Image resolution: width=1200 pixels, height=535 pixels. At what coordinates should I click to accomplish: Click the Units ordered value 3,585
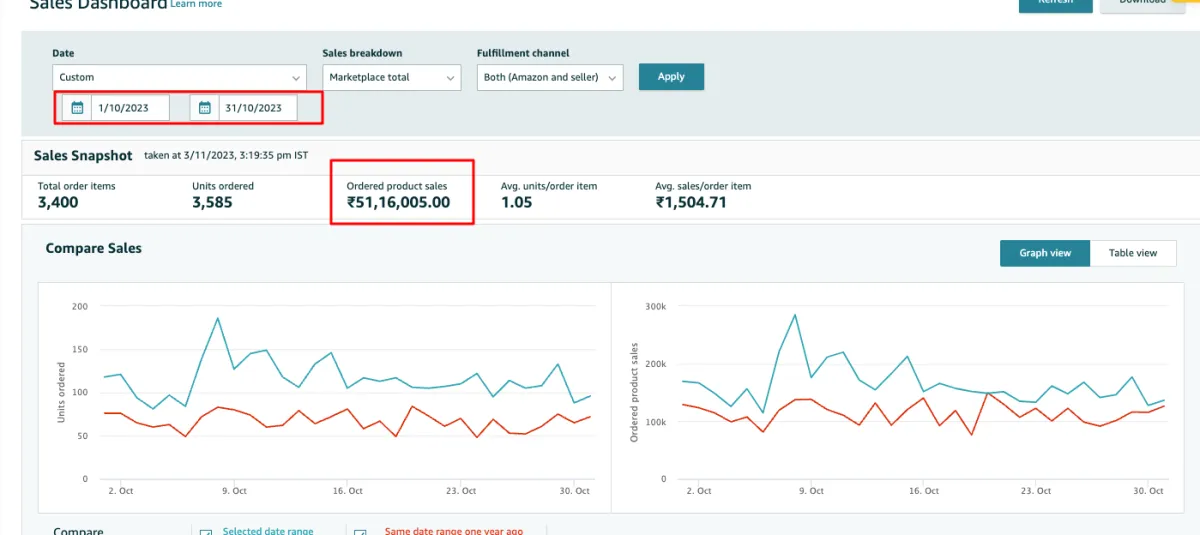212,202
